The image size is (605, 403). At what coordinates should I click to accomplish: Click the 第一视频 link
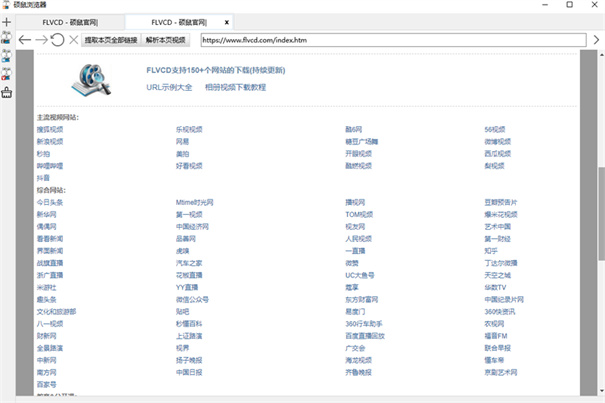189,214
